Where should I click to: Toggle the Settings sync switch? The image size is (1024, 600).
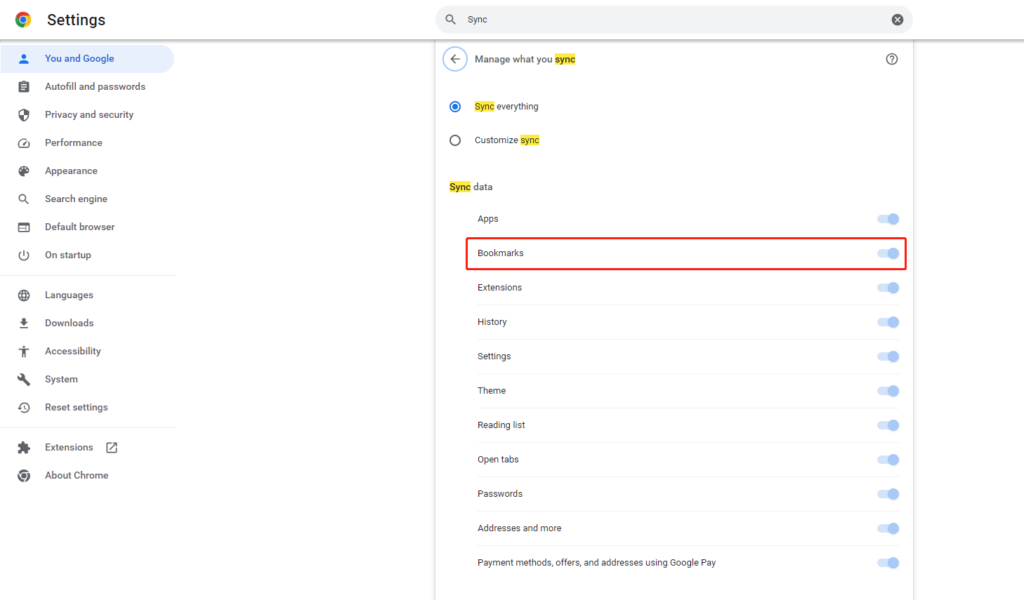pos(888,356)
